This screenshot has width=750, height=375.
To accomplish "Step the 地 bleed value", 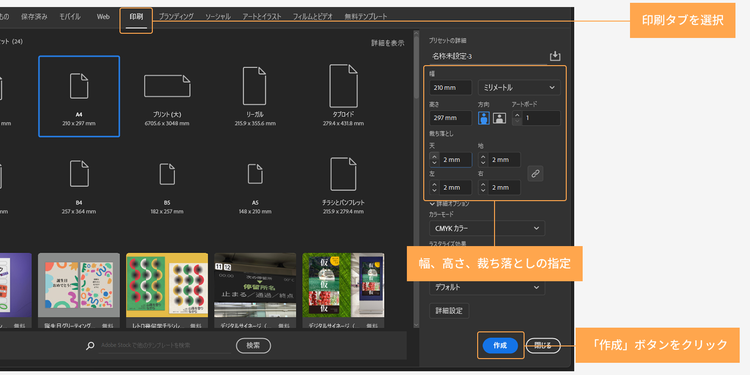I will click(483, 160).
